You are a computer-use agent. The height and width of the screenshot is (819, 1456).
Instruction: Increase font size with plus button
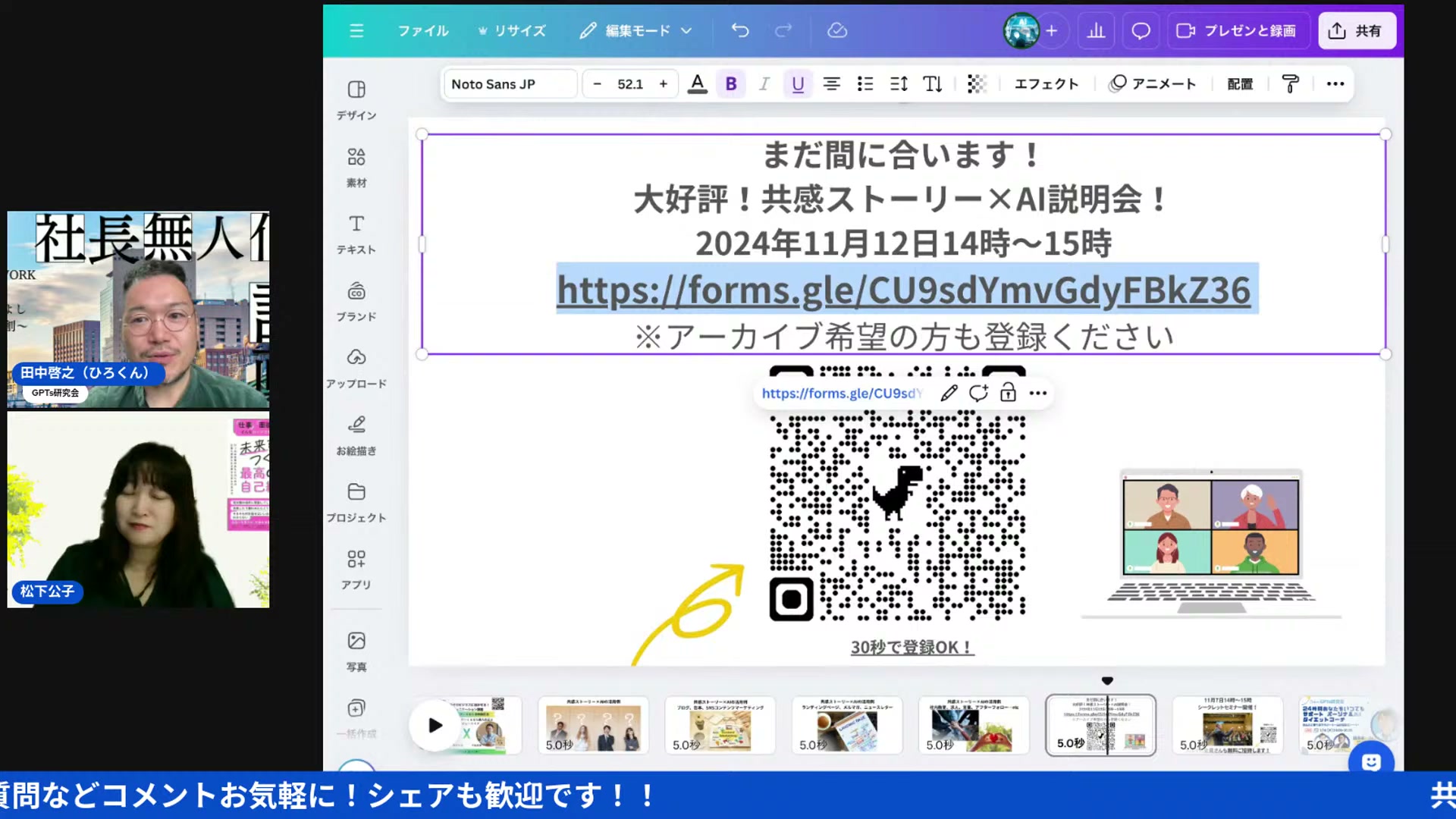(x=664, y=84)
